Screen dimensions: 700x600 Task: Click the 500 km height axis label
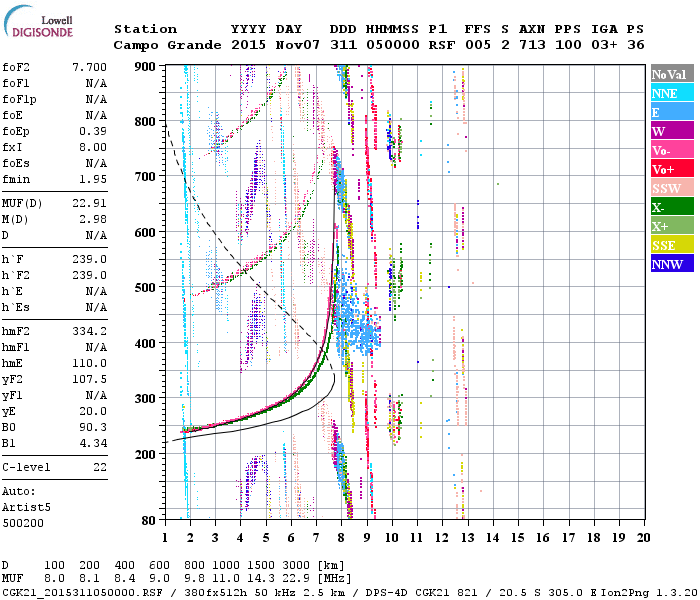pyautogui.click(x=145, y=288)
